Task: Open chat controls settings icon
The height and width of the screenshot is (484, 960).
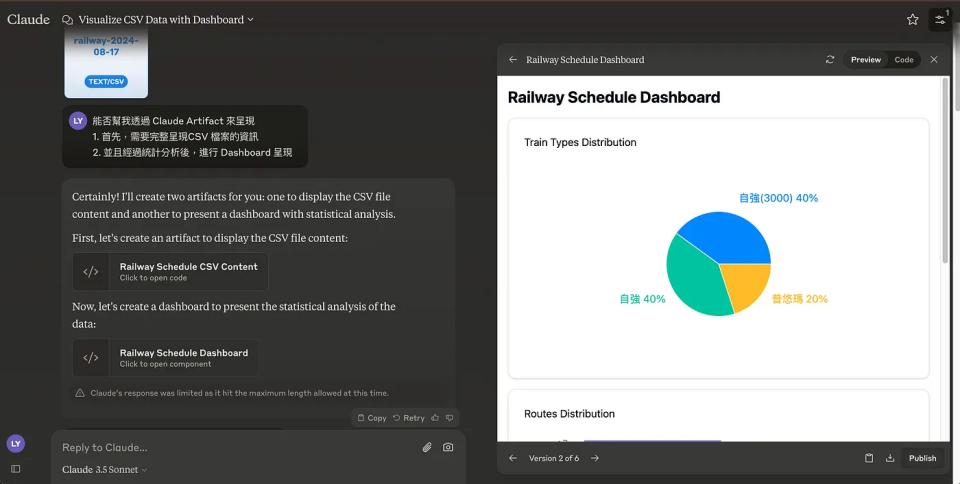Action: [940, 19]
